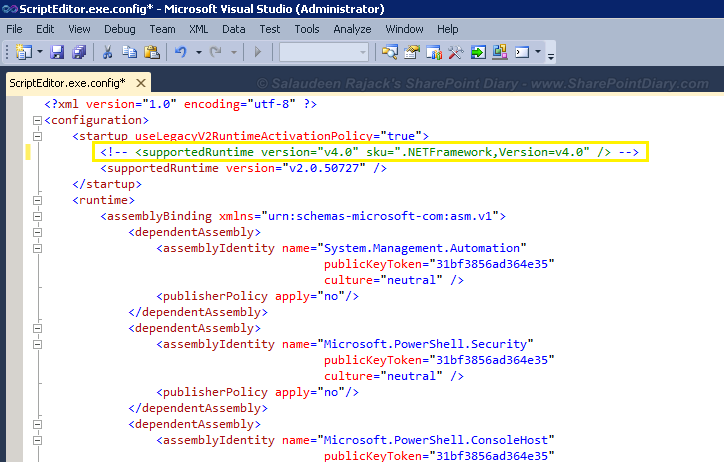Open the Solution Configurations combo box
This screenshot has height=462, width=724.
[x=323, y=52]
